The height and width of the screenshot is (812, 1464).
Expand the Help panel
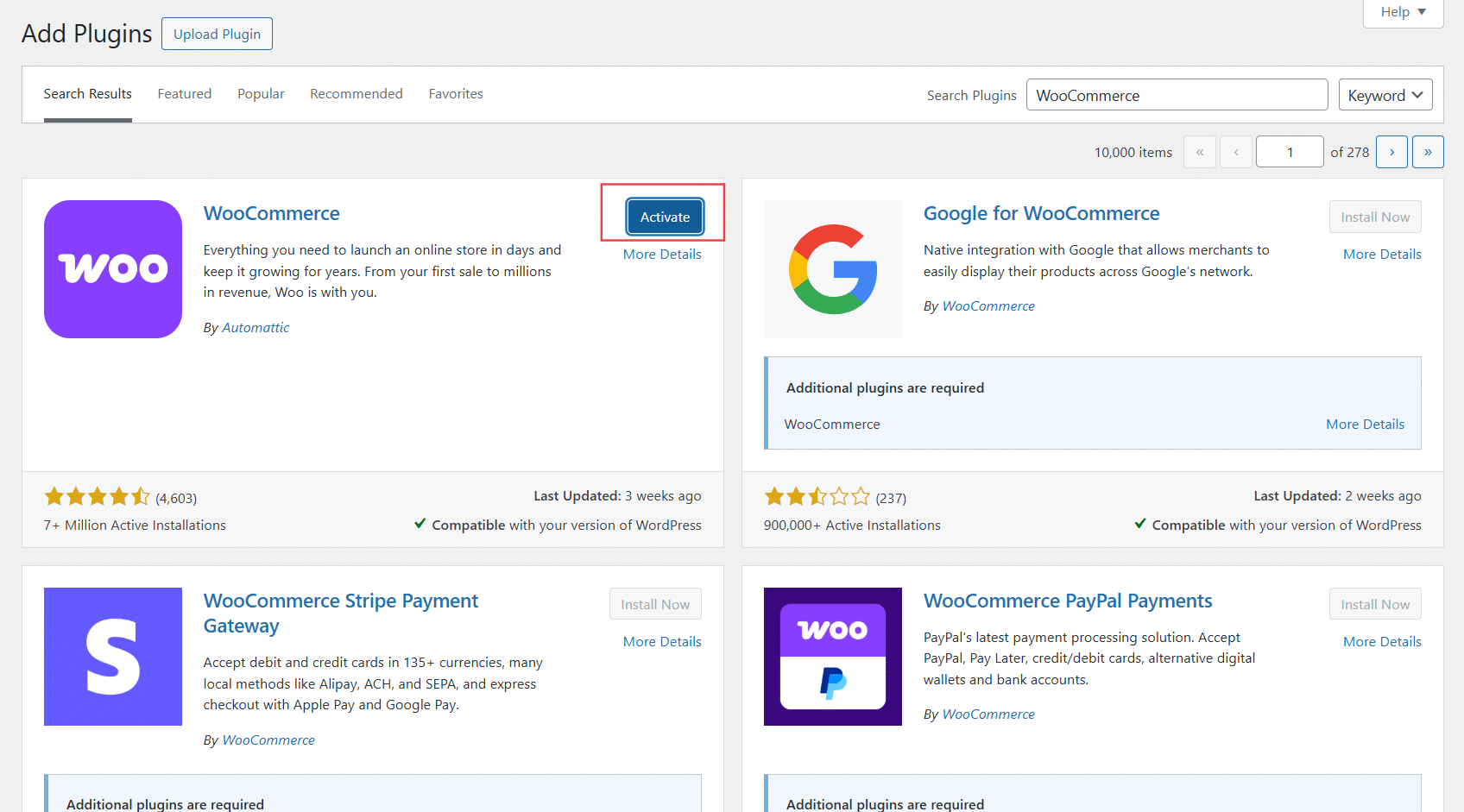coord(1403,12)
